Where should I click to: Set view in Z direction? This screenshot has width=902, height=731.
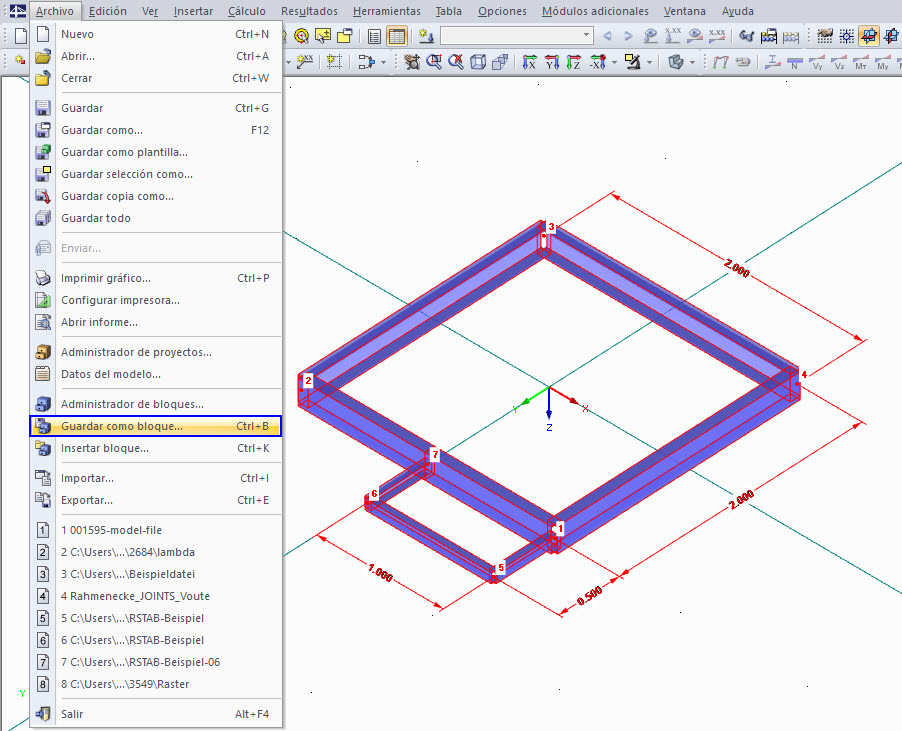click(x=574, y=62)
